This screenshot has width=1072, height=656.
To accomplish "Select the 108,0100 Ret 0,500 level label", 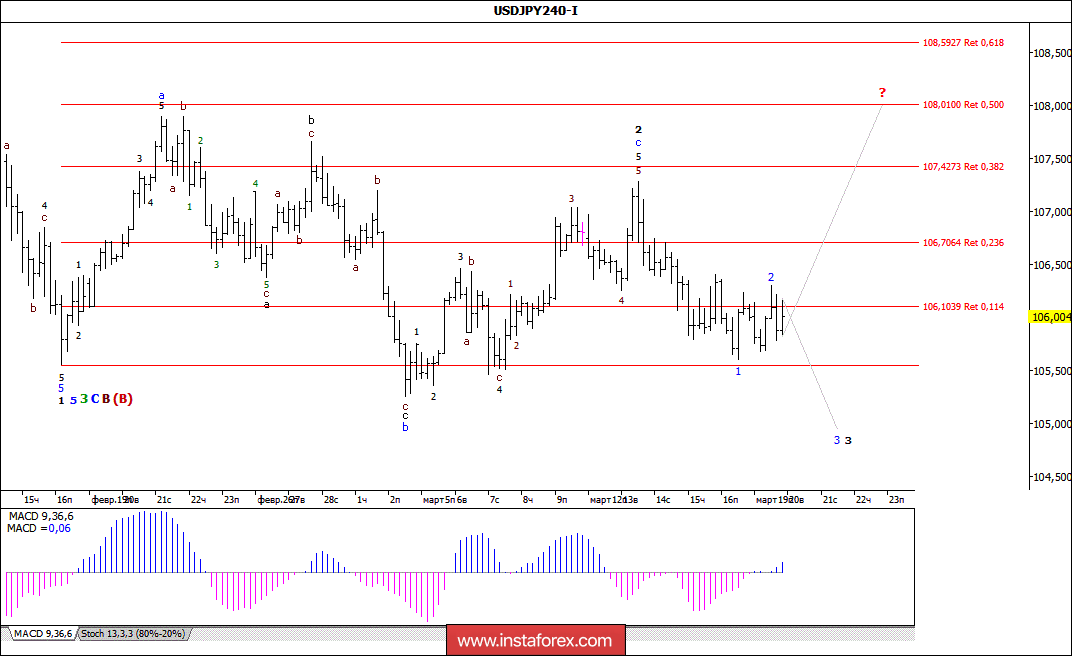I will click(x=963, y=105).
